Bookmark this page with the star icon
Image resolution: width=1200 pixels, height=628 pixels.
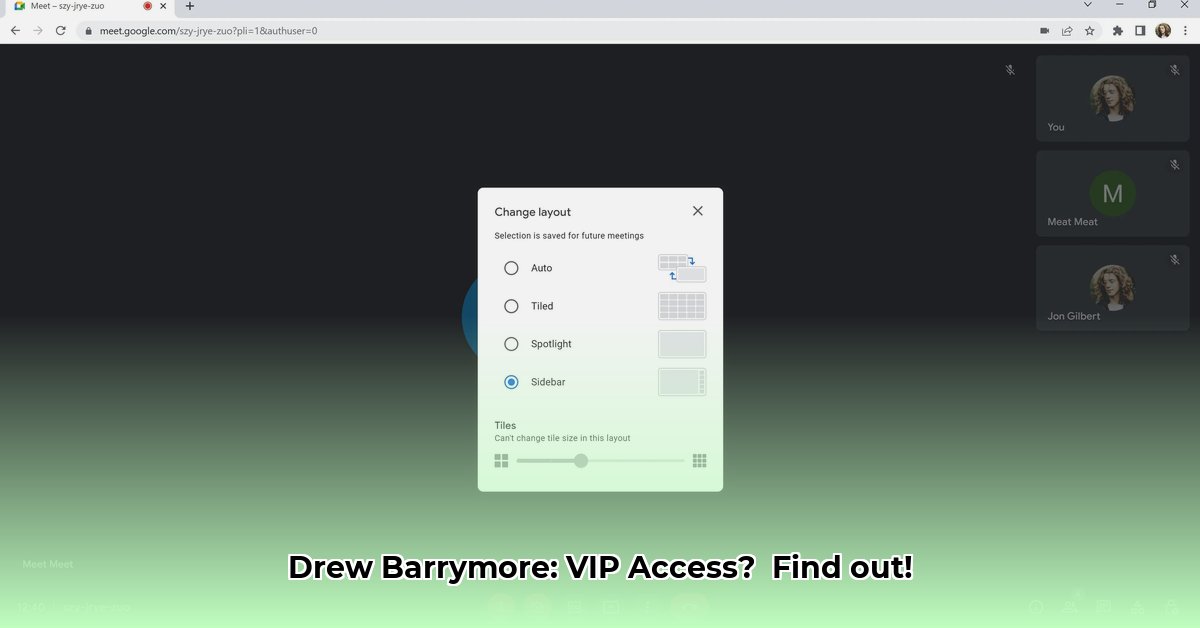pos(1090,31)
